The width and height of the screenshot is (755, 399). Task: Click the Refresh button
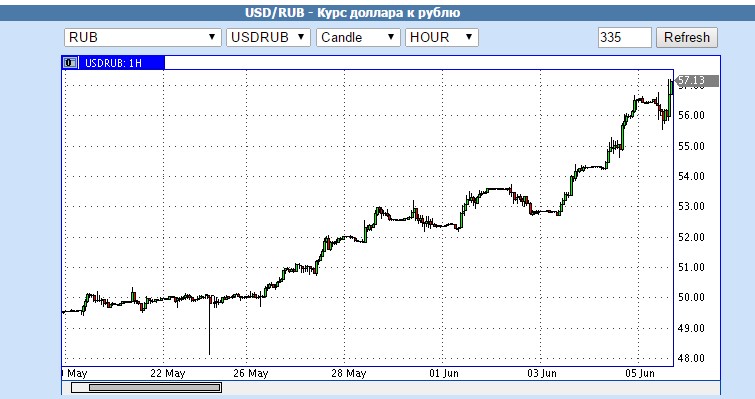687,38
